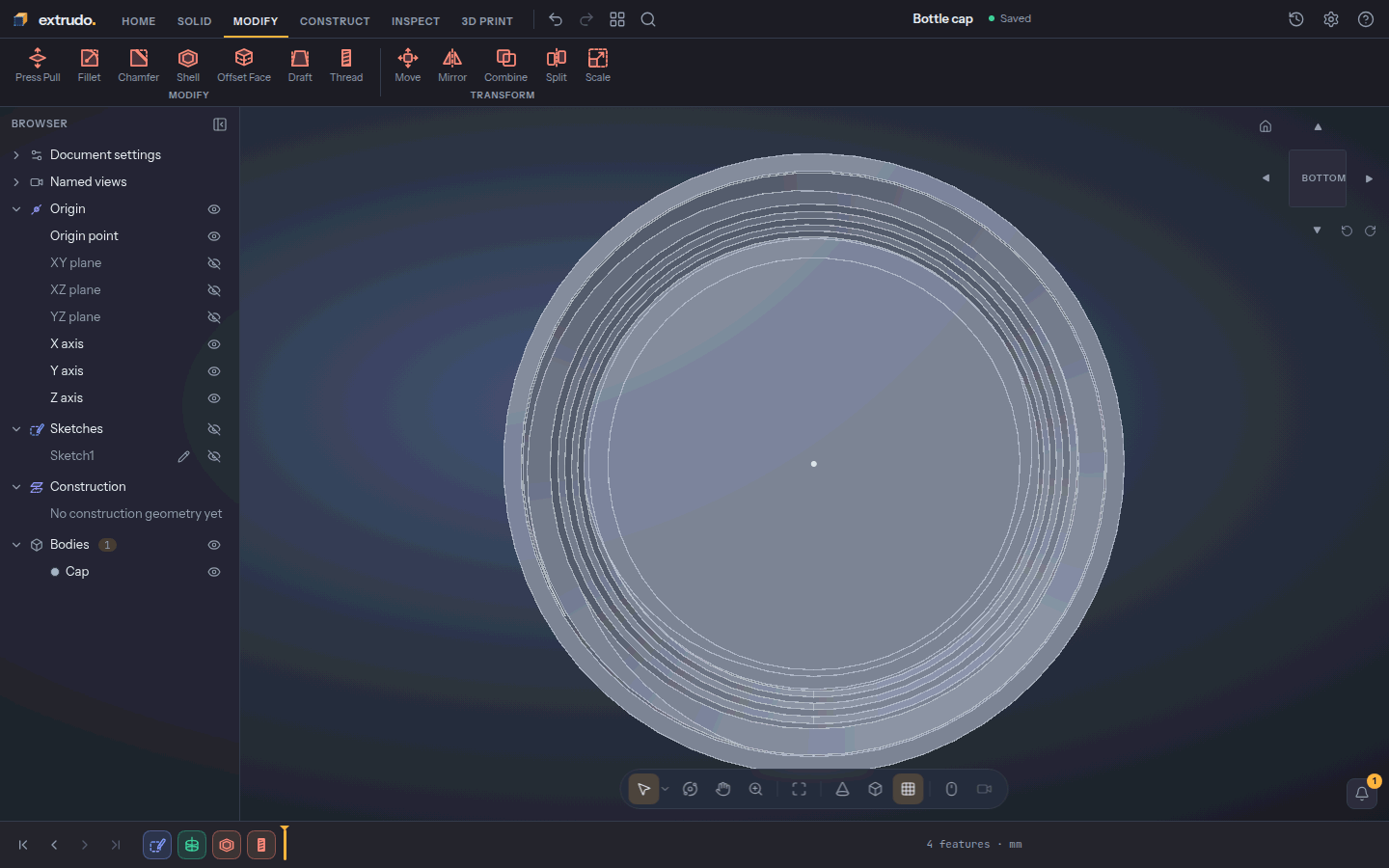Choose the Scale tool

(598, 66)
